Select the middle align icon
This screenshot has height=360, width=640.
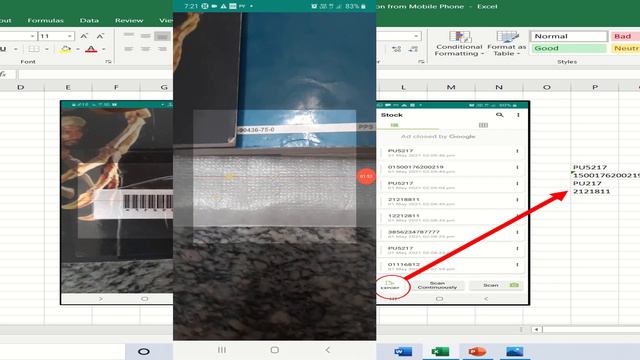pos(146,36)
